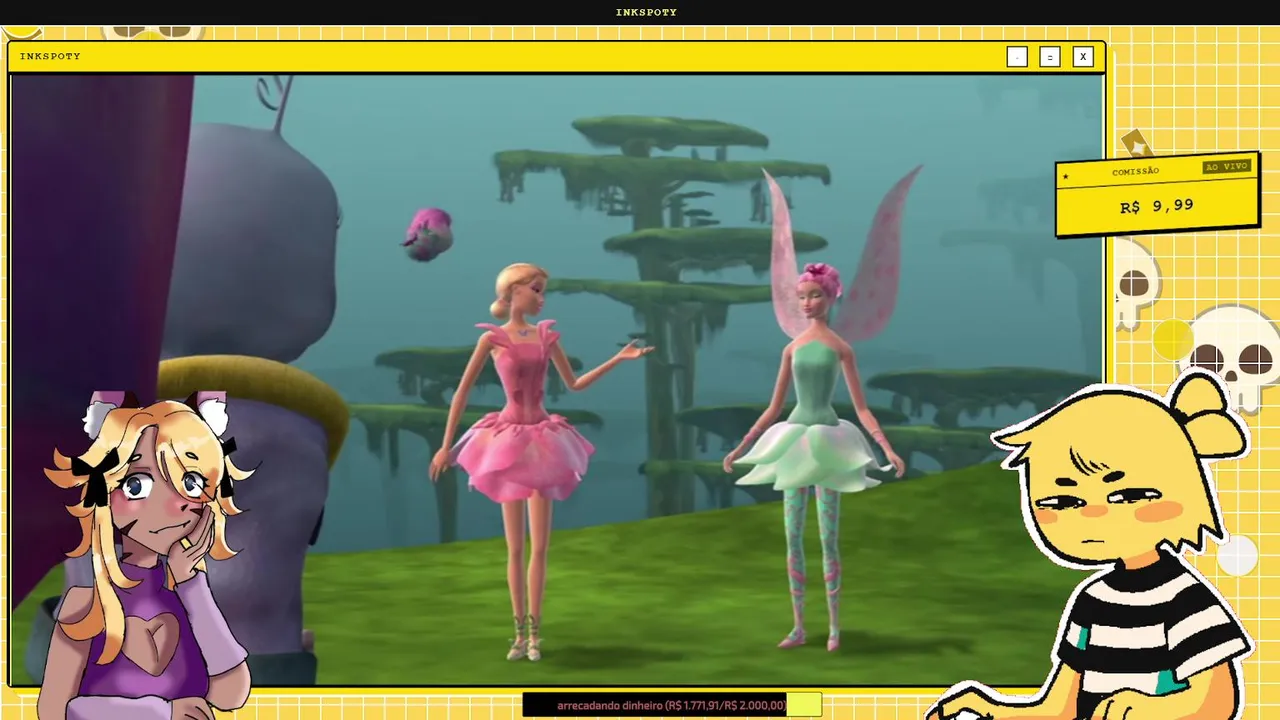Close the INKSPOTY window with X
1280x720 pixels.
[1082, 57]
